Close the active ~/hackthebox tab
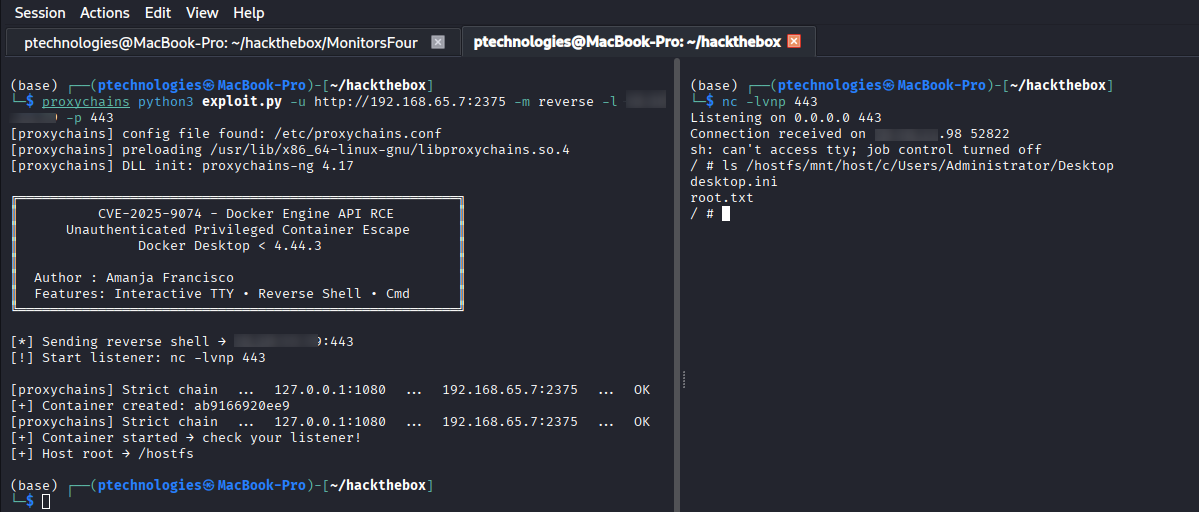The height and width of the screenshot is (512, 1199). point(794,41)
